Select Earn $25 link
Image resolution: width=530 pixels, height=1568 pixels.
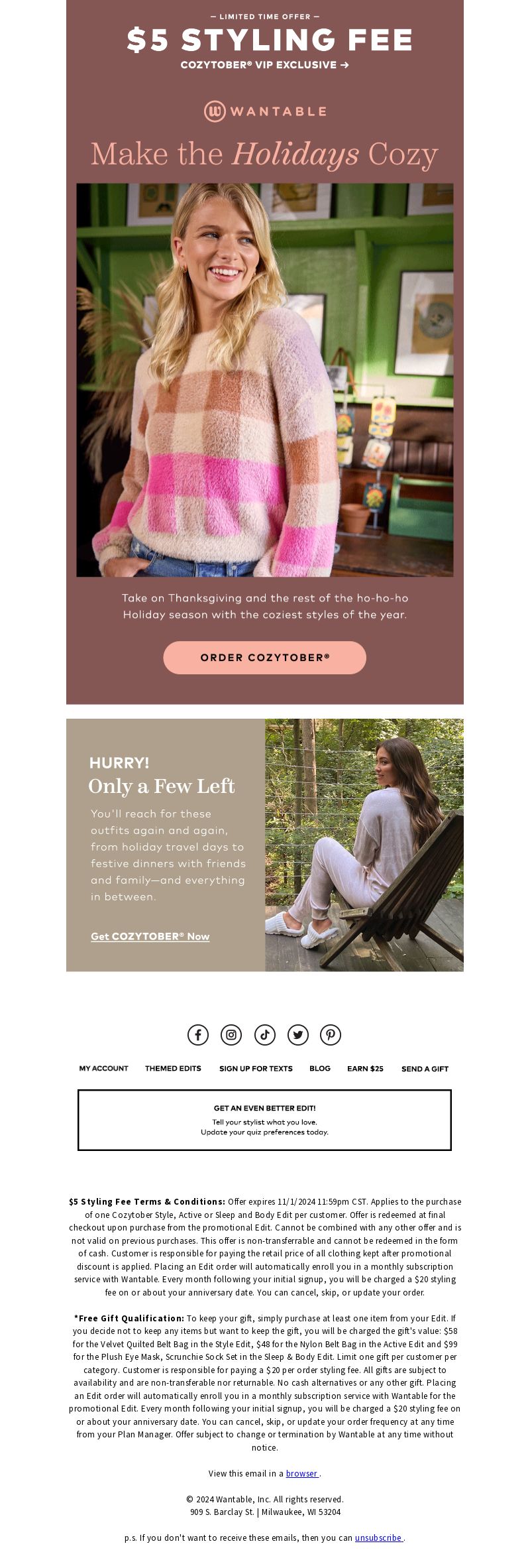click(365, 1068)
